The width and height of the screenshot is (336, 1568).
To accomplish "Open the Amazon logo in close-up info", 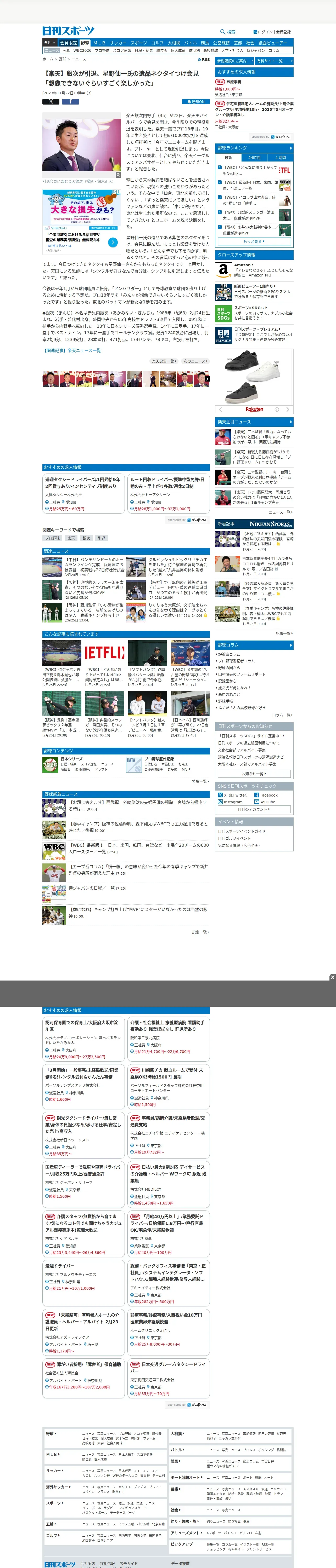I will (x=223, y=270).
